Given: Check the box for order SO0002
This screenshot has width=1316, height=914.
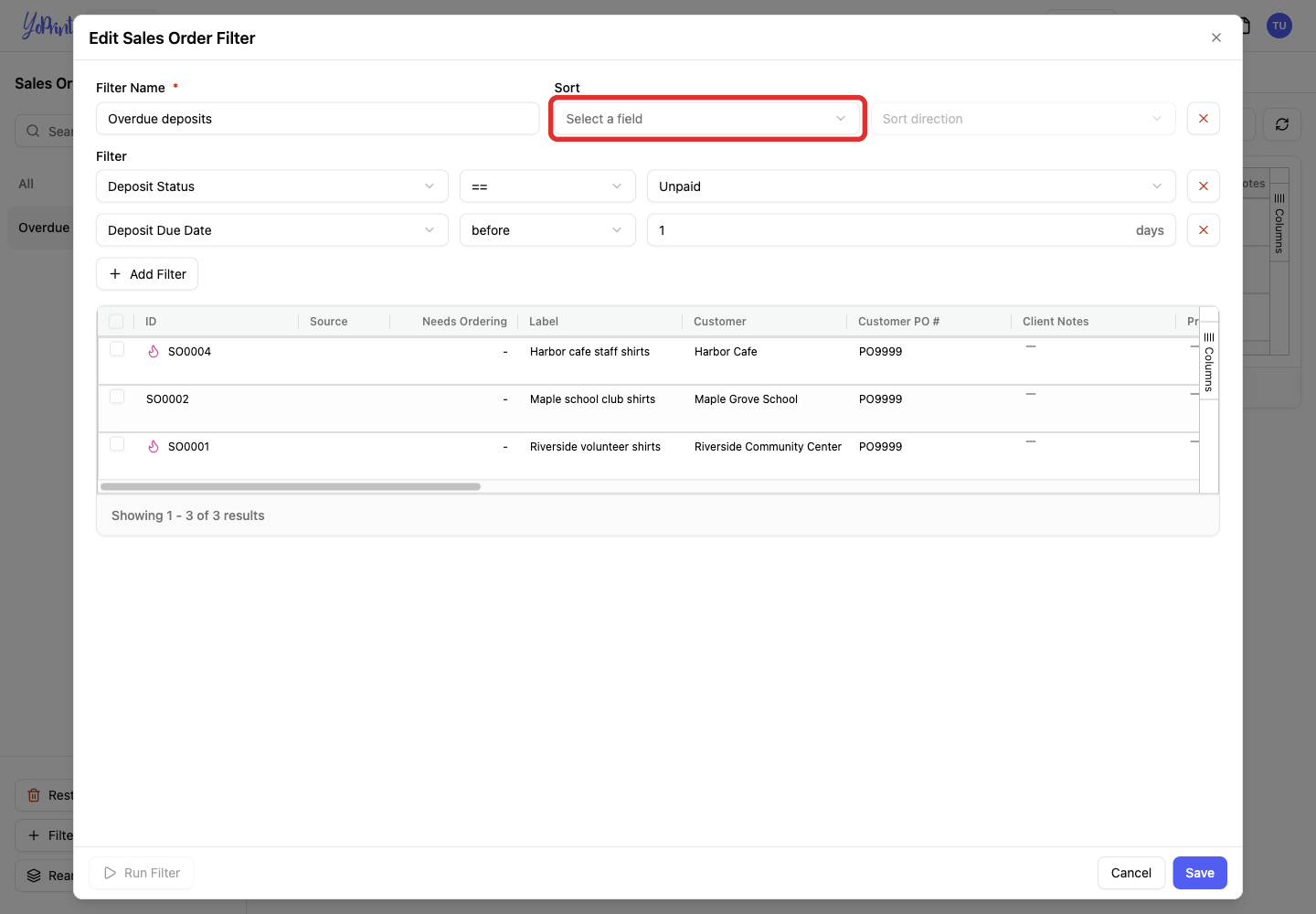Looking at the screenshot, I should coord(117,397).
